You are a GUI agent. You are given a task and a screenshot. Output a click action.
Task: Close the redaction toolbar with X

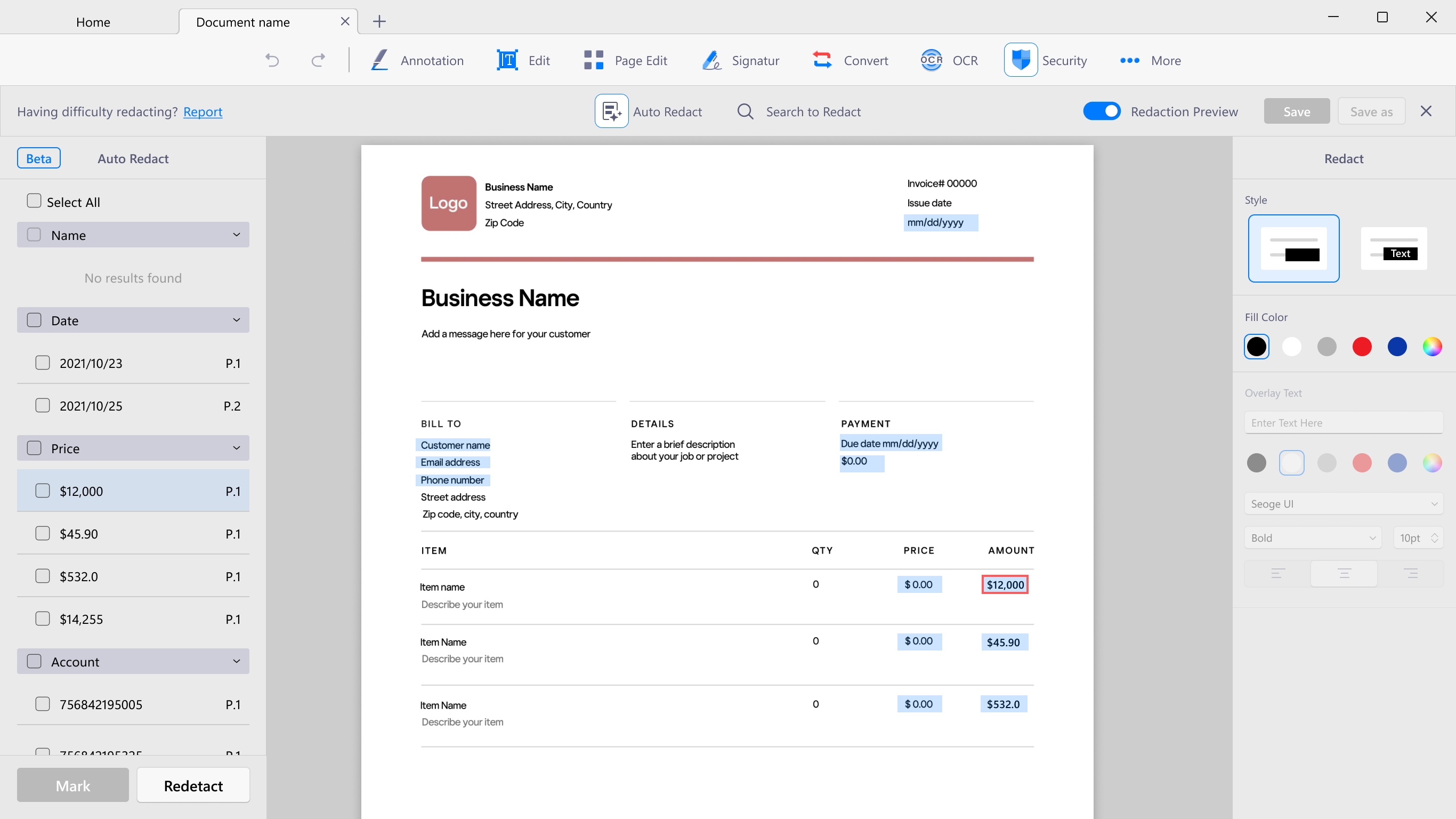click(1426, 111)
